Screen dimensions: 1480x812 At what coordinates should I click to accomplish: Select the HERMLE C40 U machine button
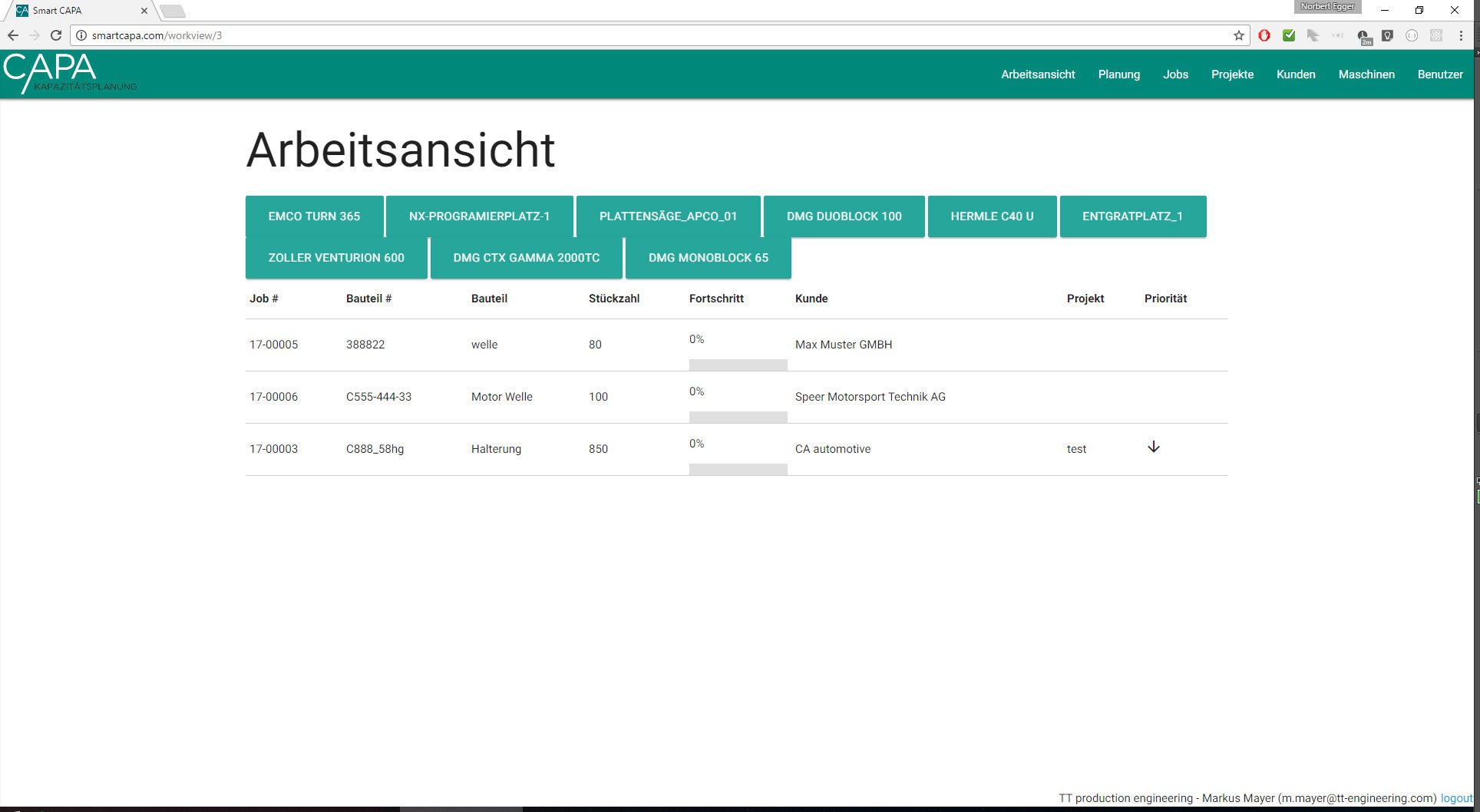click(x=992, y=216)
